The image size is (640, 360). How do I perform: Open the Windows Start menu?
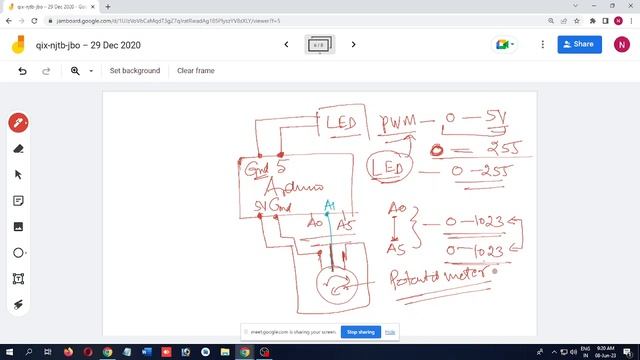(x=9, y=352)
